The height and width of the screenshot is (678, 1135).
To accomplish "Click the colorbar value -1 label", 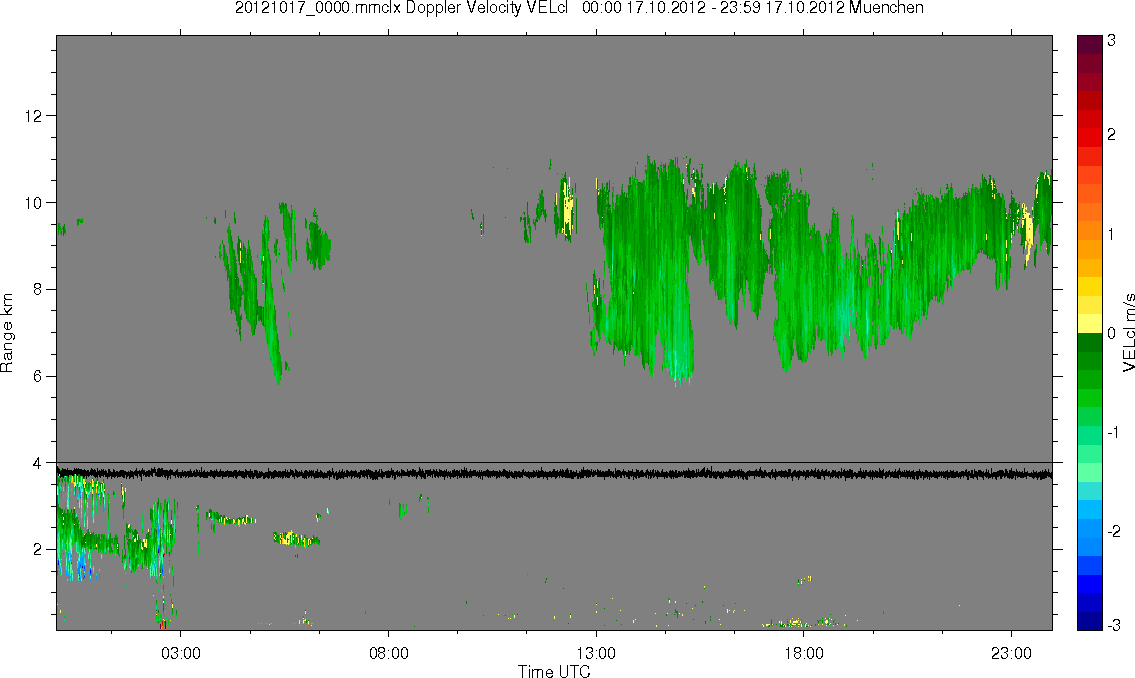I will click(1113, 433).
